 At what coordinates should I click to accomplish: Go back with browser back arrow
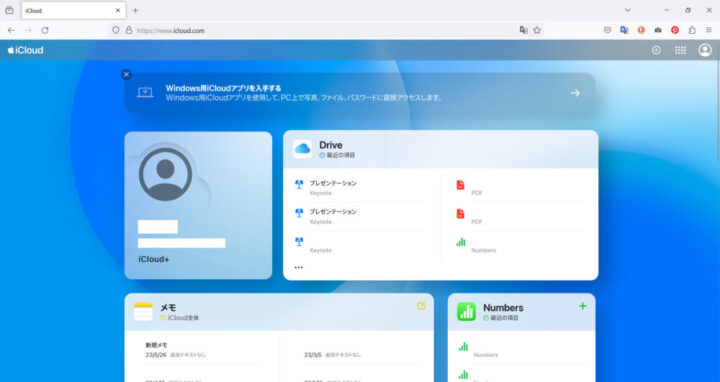click(11, 30)
